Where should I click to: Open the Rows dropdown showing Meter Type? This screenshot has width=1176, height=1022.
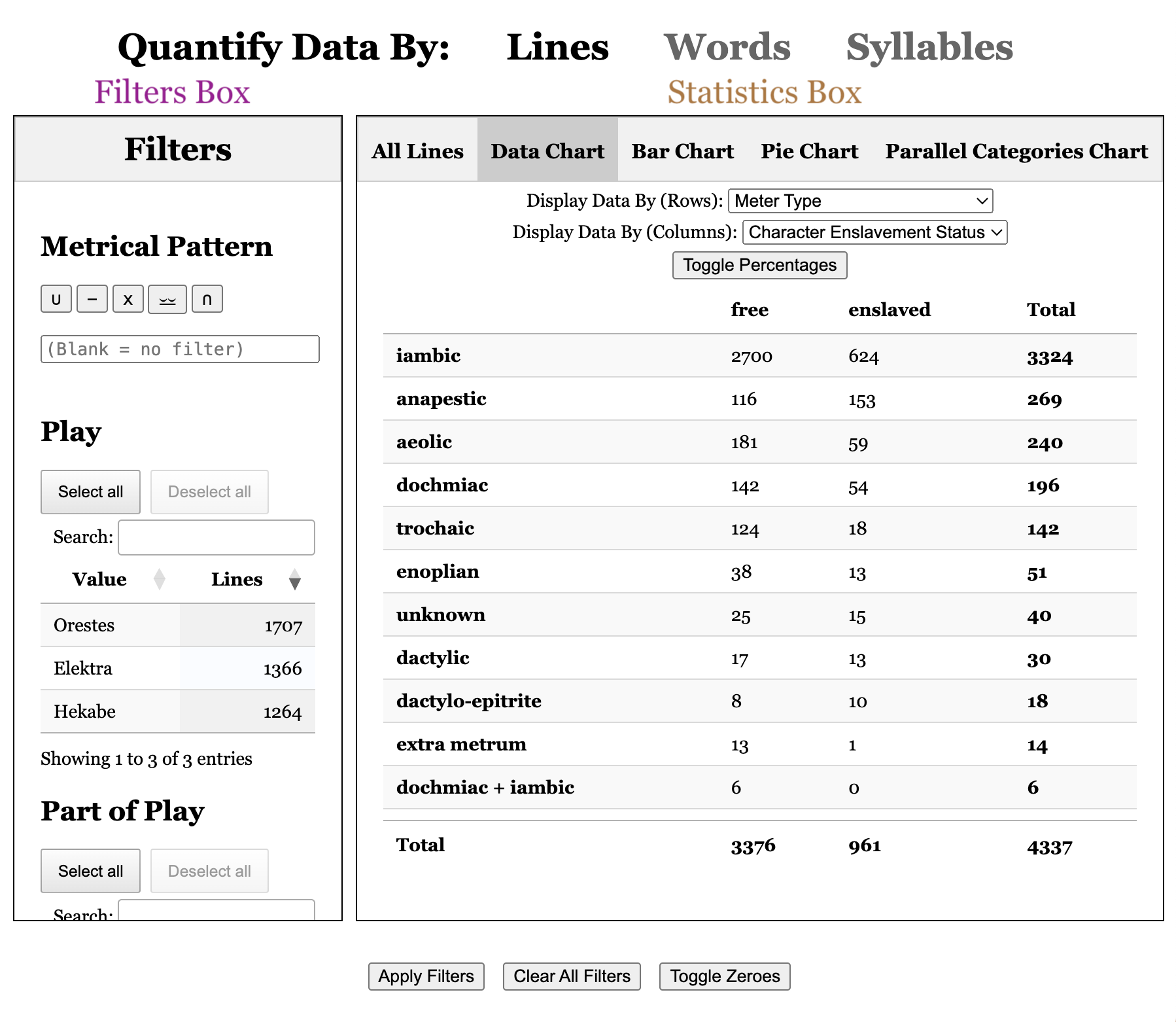[x=860, y=201]
